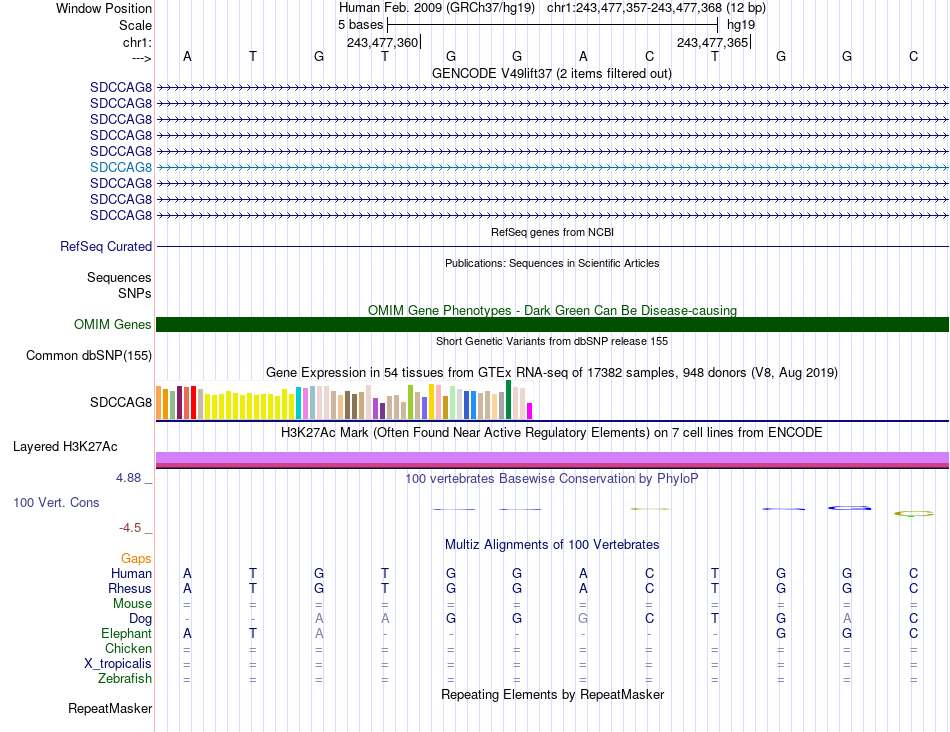Image resolution: width=950 pixels, height=732 pixels.
Task: Click position marker 243,477,365
Action: (712, 42)
